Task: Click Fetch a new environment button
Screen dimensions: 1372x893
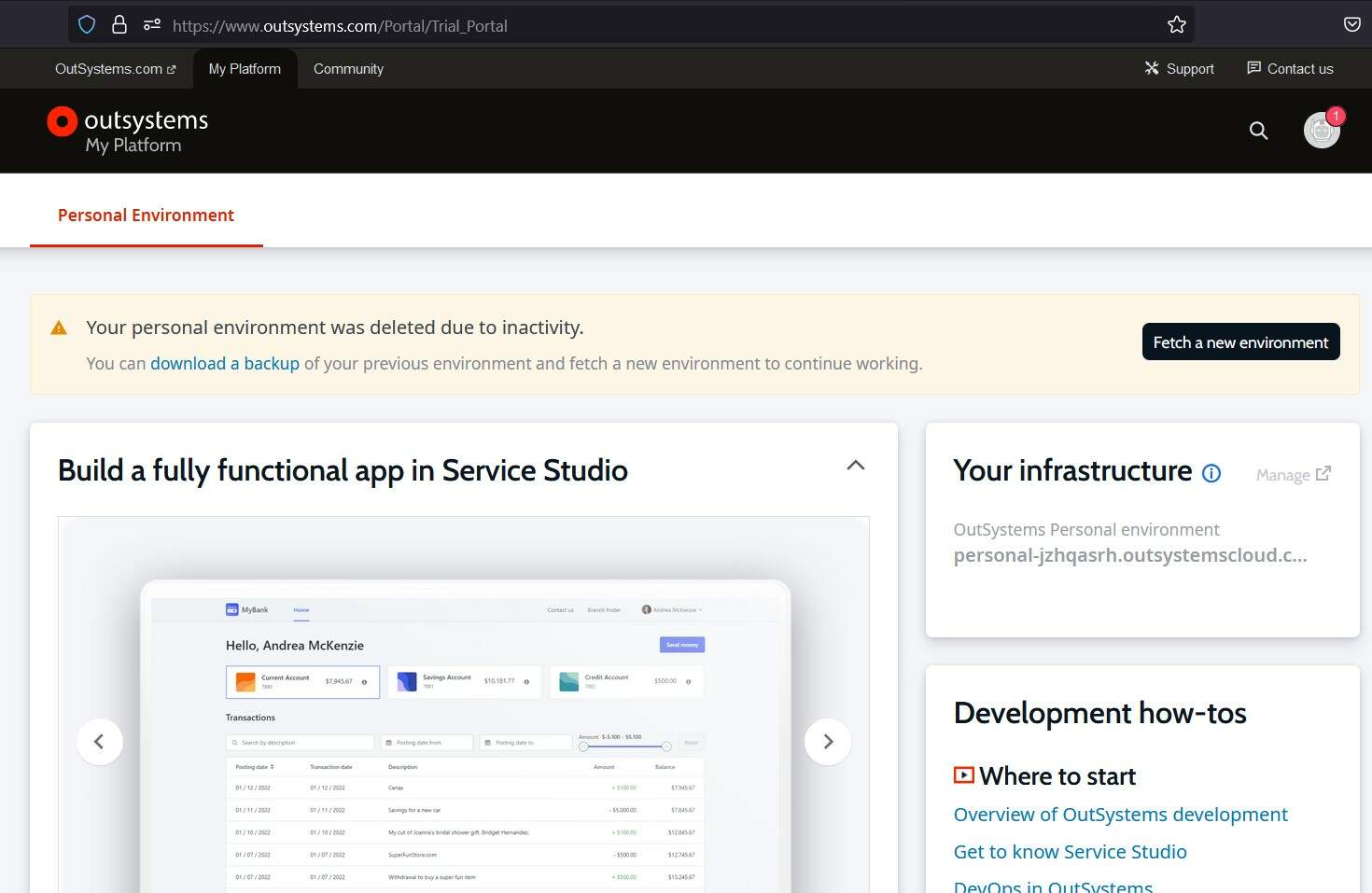Action: pyautogui.click(x=1240, y=342)
